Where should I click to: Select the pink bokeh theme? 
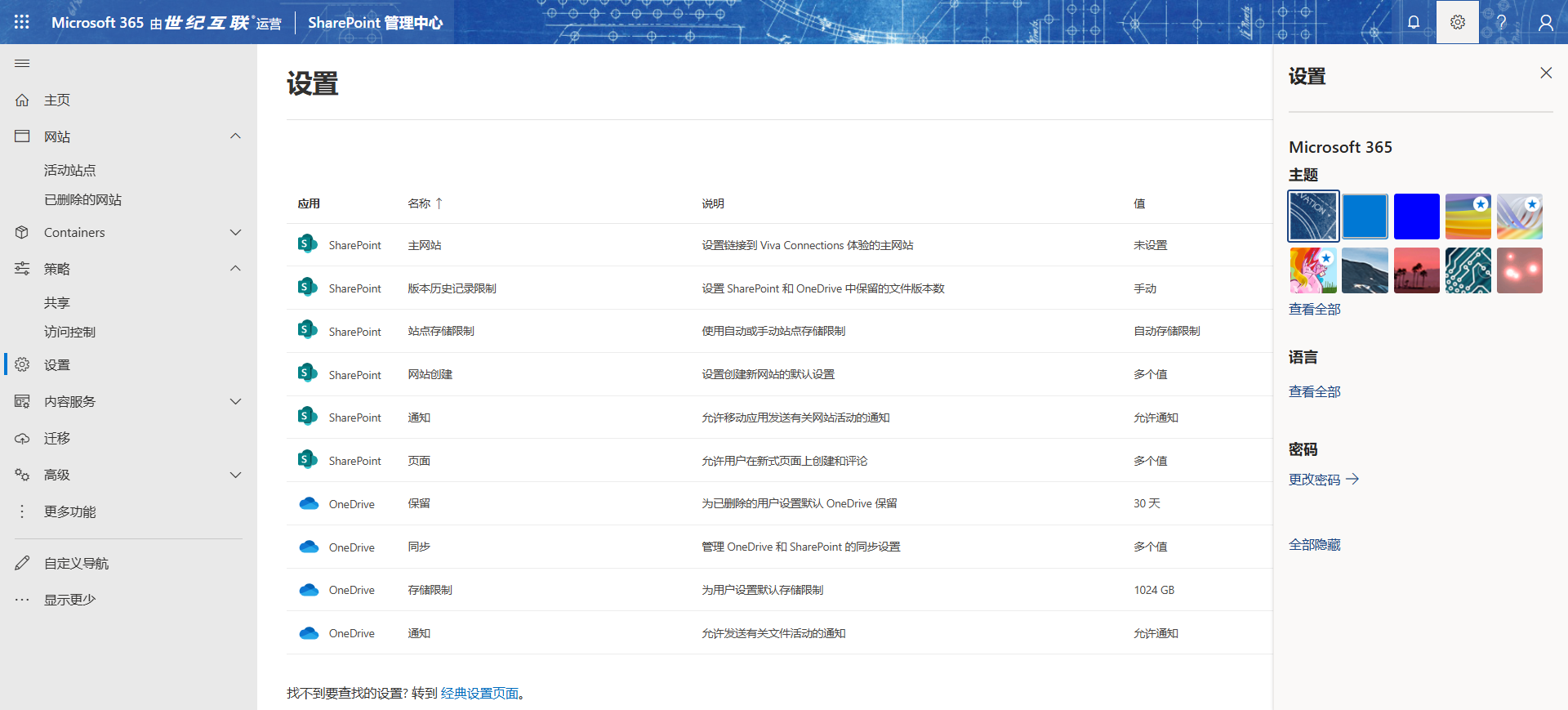(1519, 270)
